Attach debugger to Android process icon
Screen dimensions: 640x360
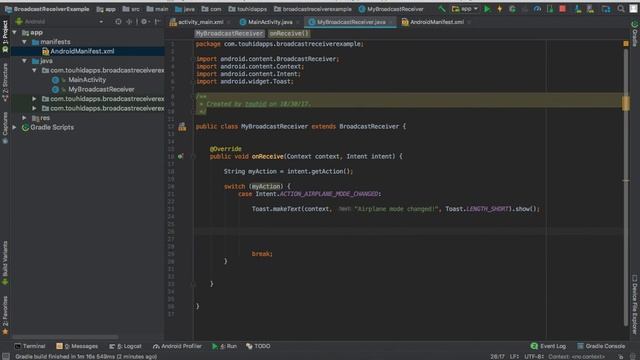(550, 9)
